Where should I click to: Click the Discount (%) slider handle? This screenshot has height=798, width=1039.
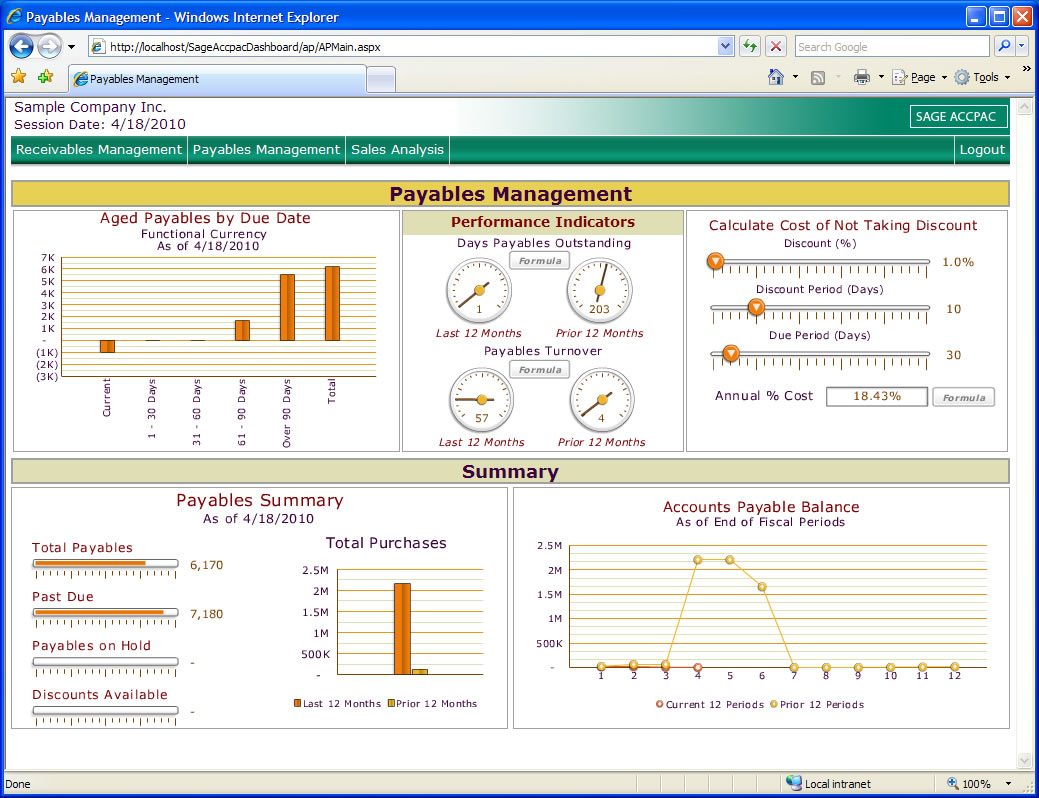(716, 262)
